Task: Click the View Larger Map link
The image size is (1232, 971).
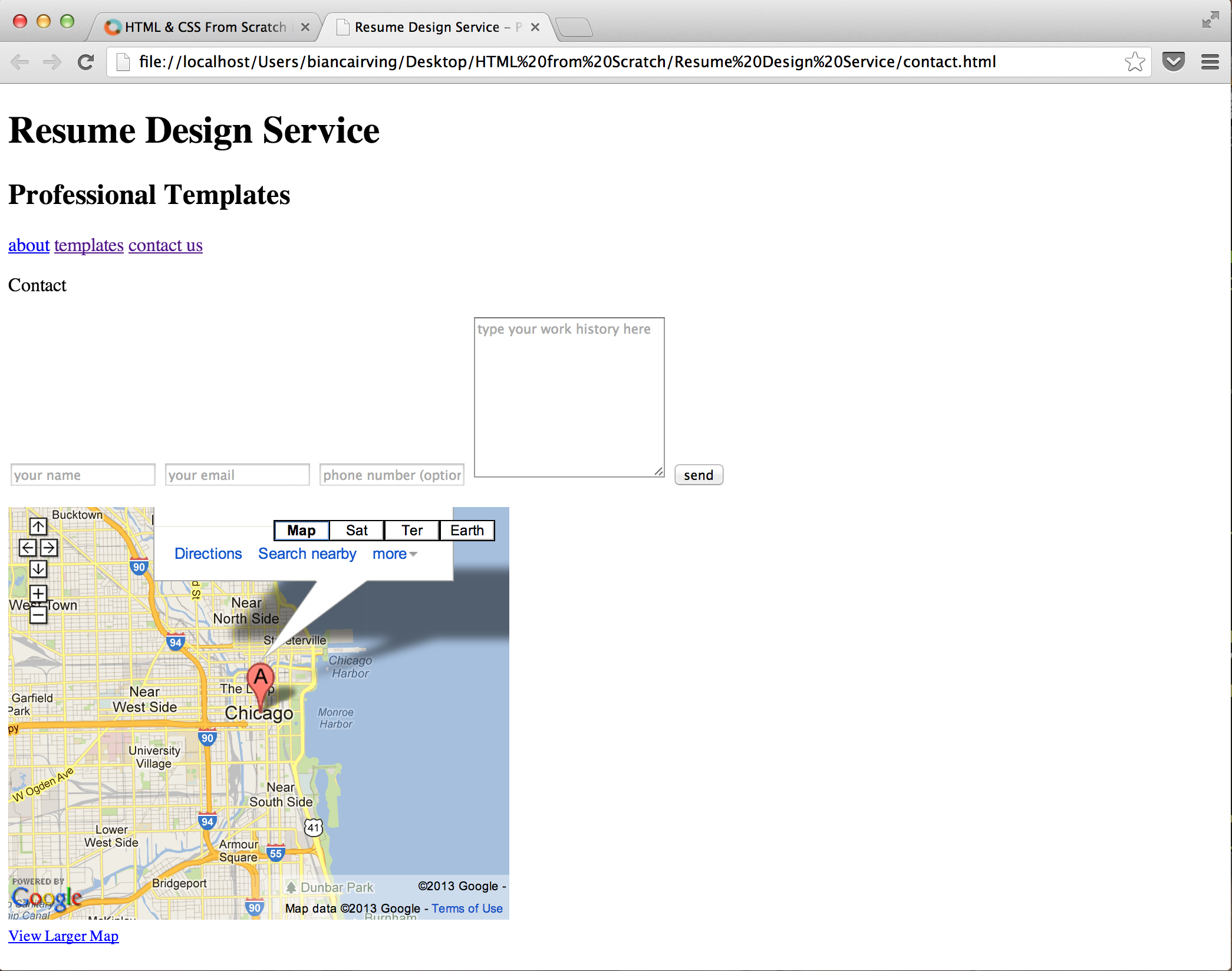Action: point(64,936)
